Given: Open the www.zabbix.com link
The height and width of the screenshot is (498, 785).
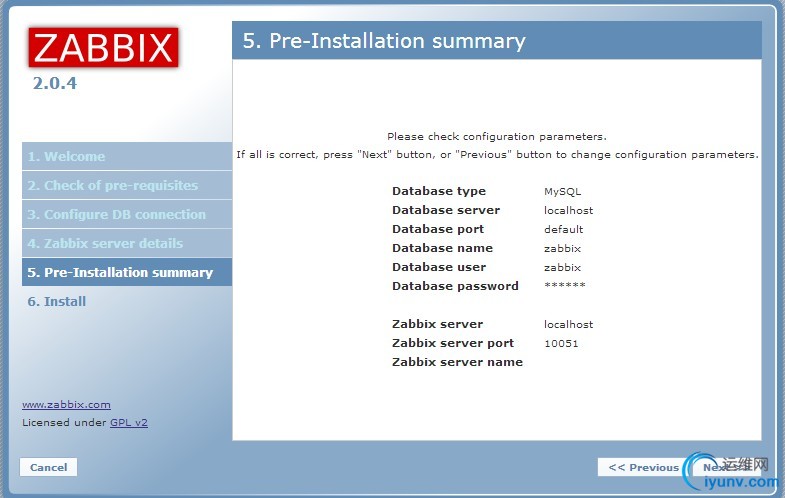Looking at the screenshot, I should tap(66, 404).
